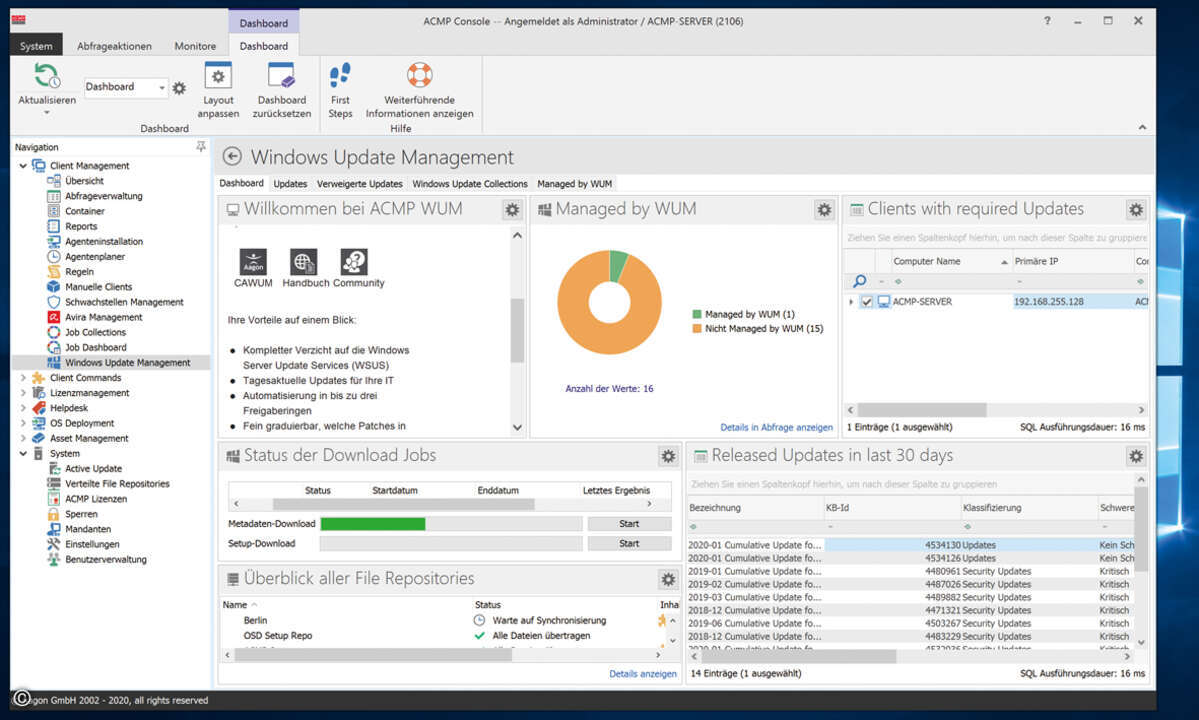This screenshot has height=720, width=1199.
Task: Click the Manuelle Clients icon
Action: (x=54, y=287)
